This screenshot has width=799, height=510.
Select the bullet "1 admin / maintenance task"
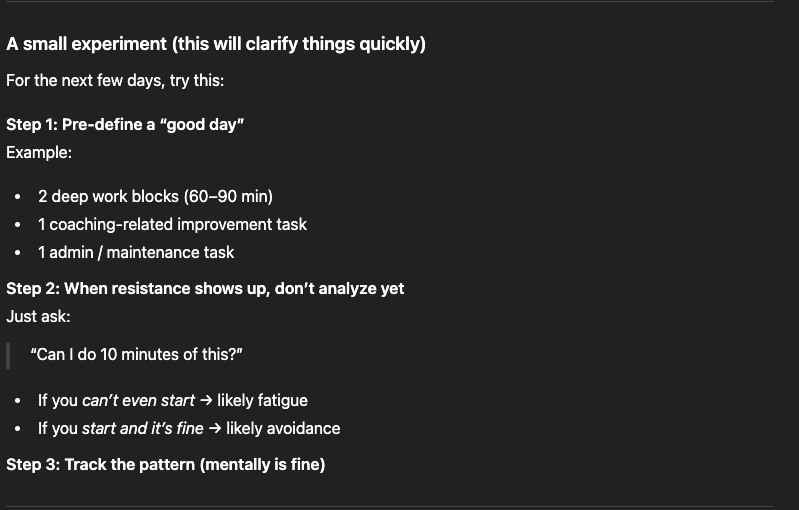tap(136, 252)
